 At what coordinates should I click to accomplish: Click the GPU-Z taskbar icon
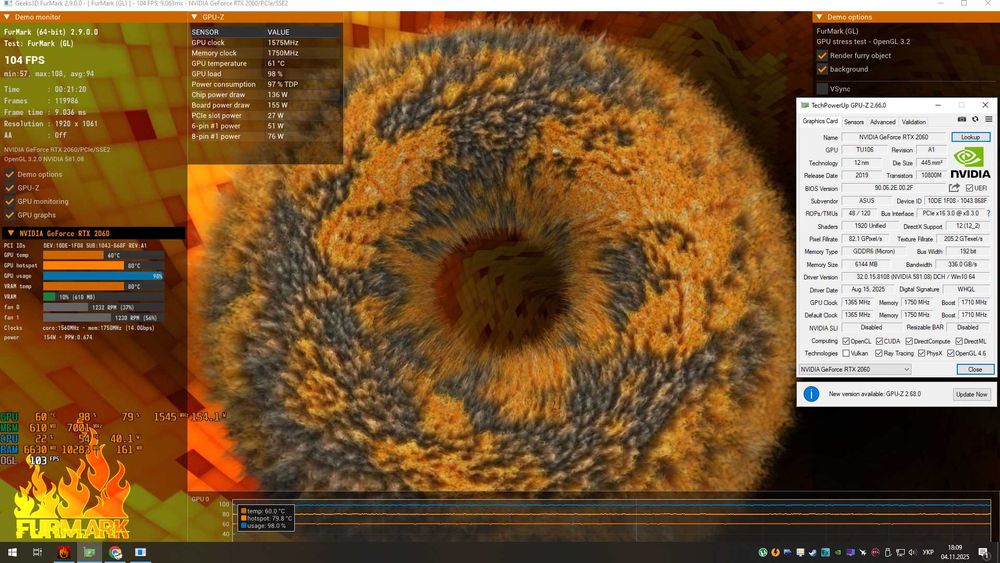click(89, 552)
